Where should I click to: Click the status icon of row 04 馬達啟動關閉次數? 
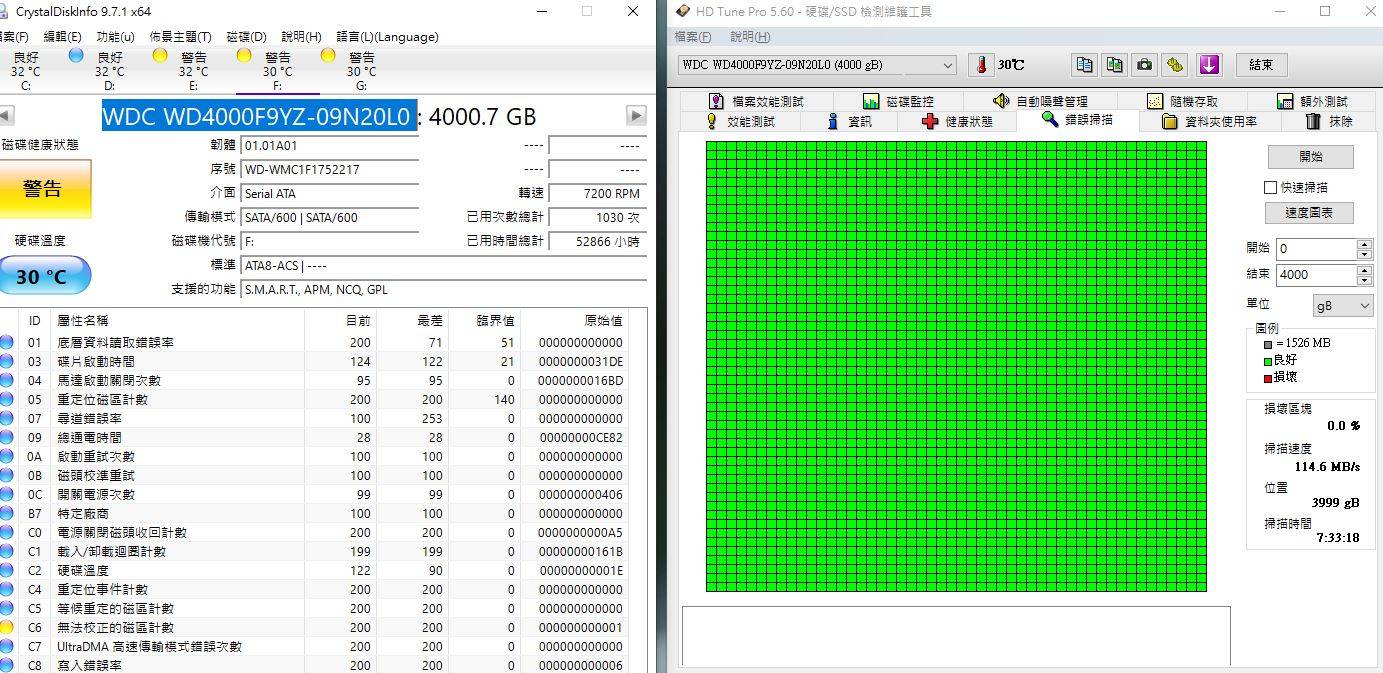point(7,380)
